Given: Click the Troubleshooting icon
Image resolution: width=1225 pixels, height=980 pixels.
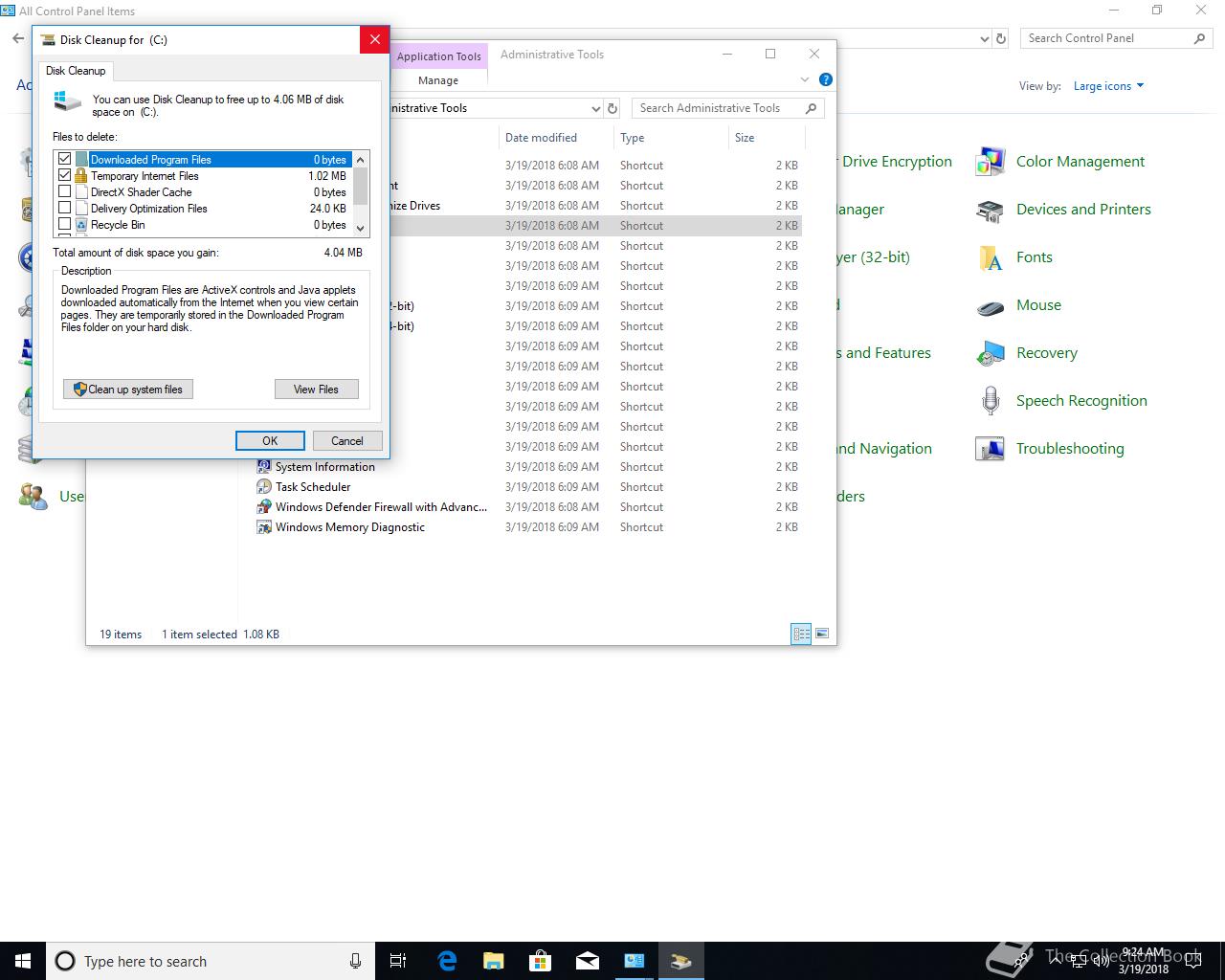Looking at the screenshot, I should click(990, 449).
